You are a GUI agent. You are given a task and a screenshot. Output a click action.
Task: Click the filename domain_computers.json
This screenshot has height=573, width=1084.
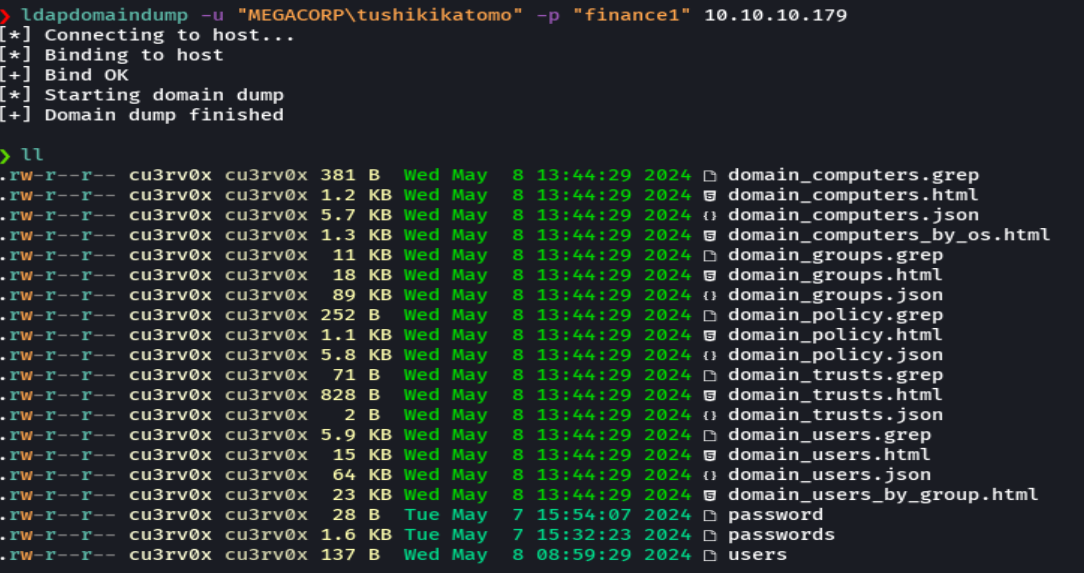click(853, 216)
